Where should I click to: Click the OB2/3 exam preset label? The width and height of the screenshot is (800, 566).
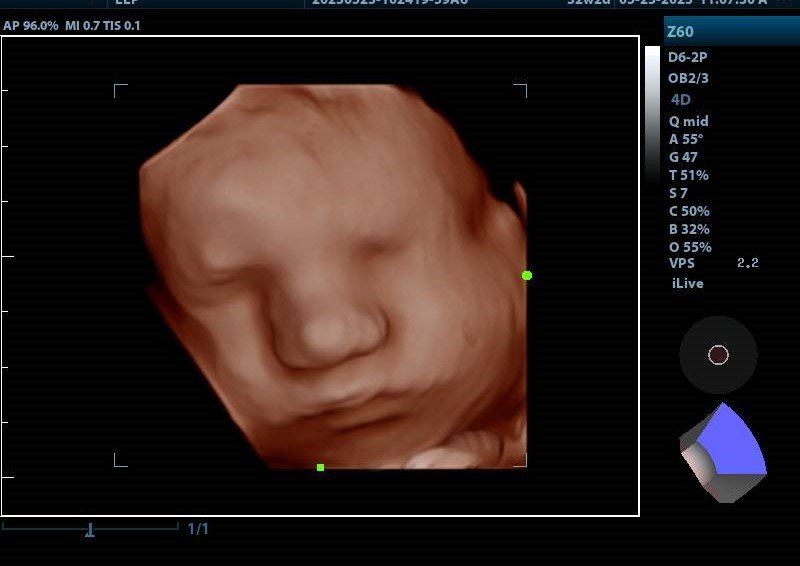click(x=688, y=78)
